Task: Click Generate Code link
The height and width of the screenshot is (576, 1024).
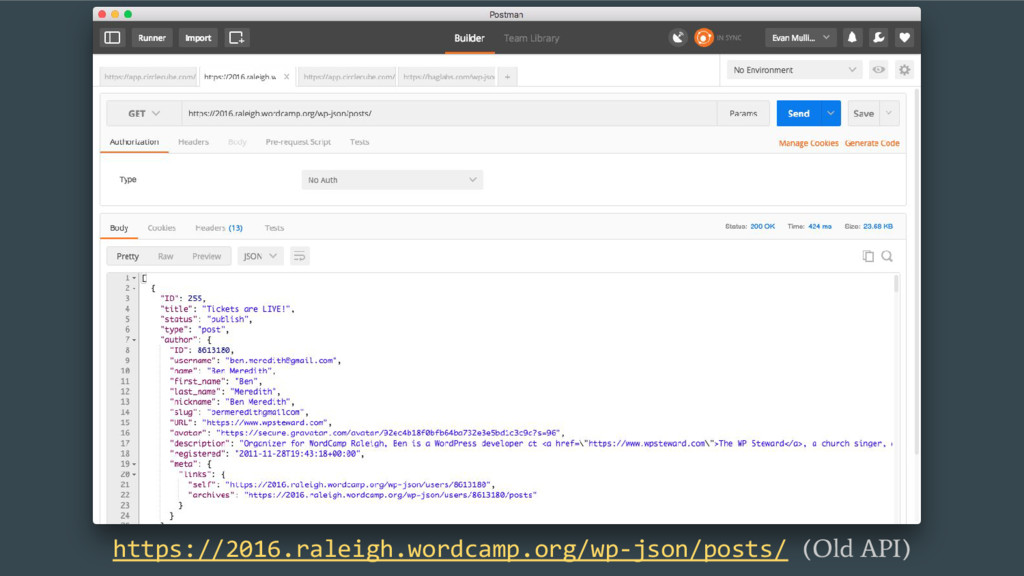Action: click(x=872, y=143)
